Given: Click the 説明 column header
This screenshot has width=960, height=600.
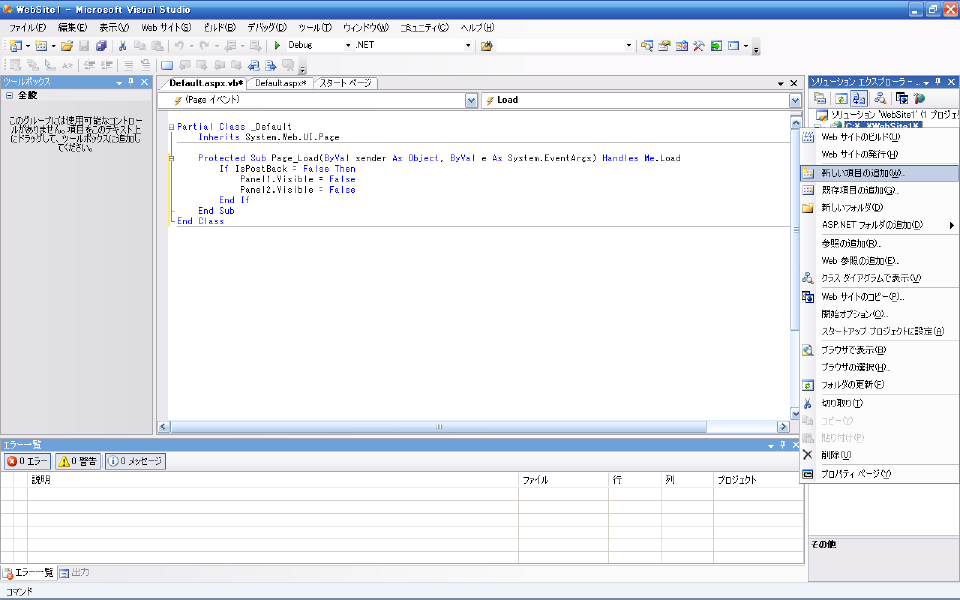Looking at the screenshot, I should click(x=41, y=480).
